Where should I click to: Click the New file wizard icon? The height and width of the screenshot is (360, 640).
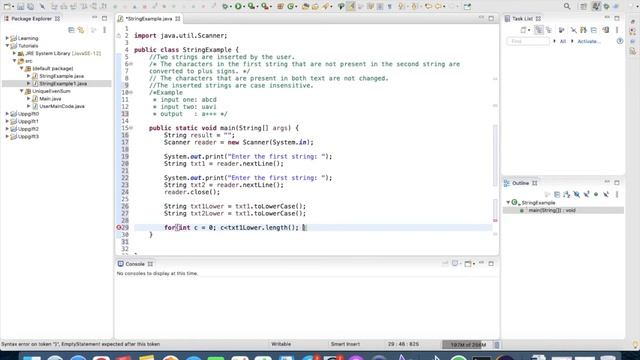tap(7, 7)
